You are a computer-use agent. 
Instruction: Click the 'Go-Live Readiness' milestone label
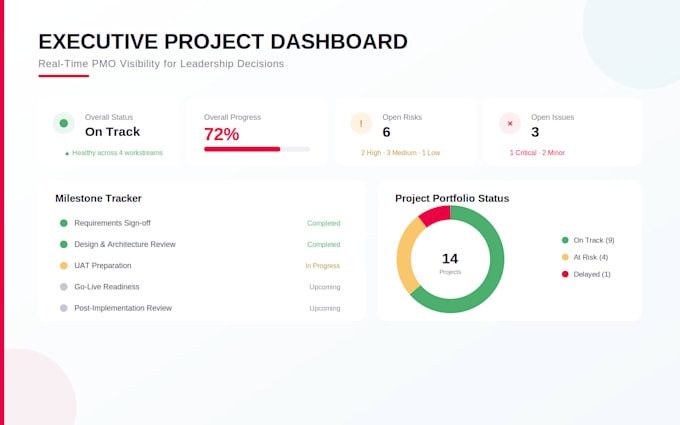coord(107,287)
